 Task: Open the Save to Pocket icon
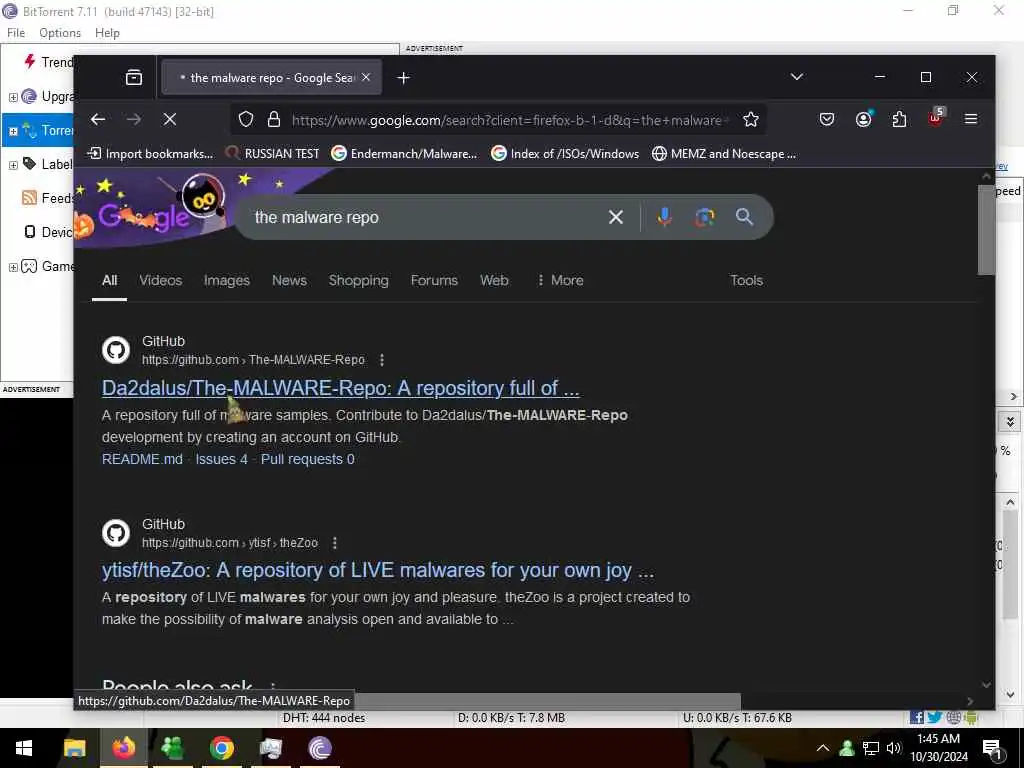[827, 120]
